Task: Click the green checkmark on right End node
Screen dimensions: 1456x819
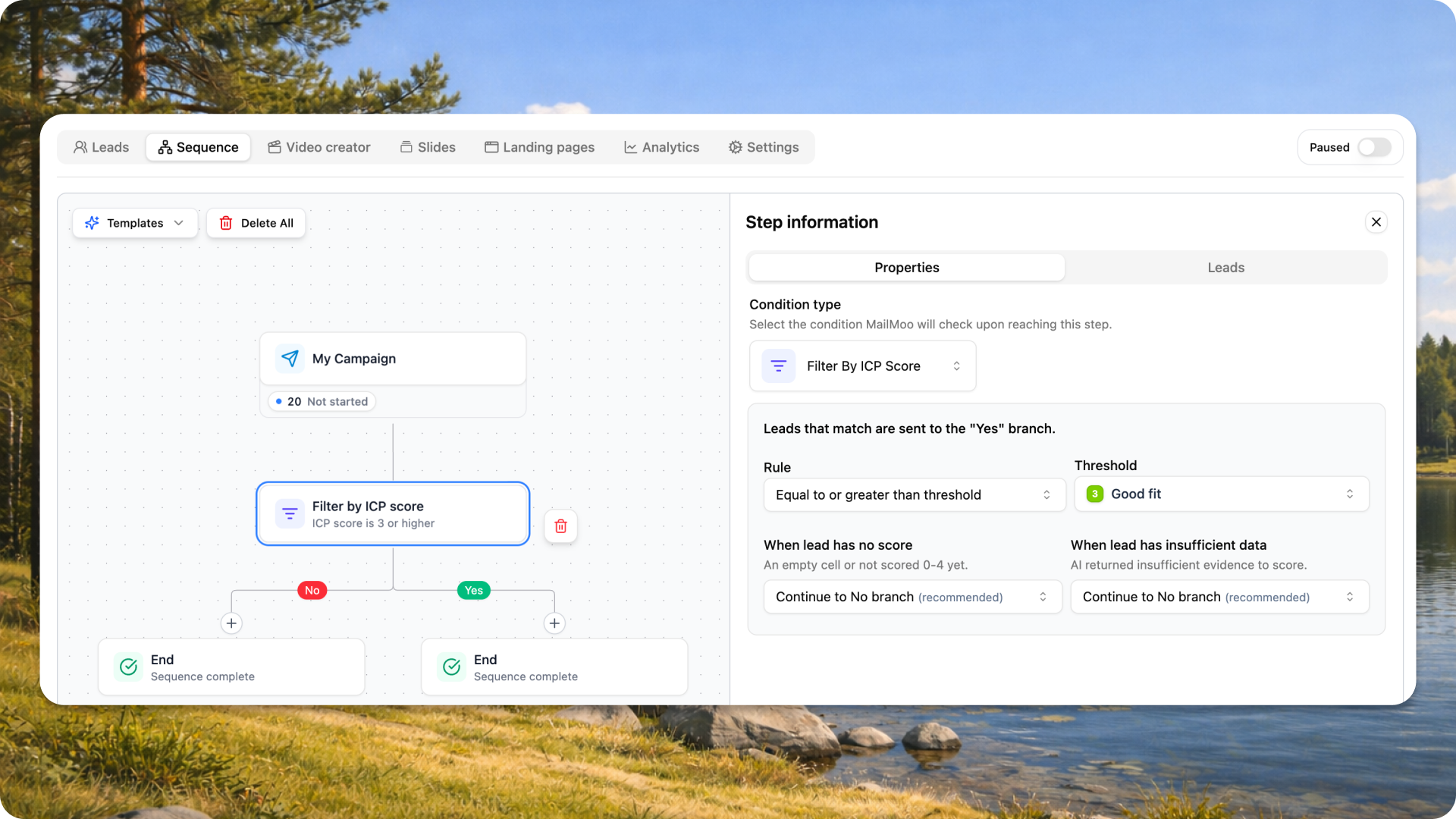Action: click(x=451, y=667)
